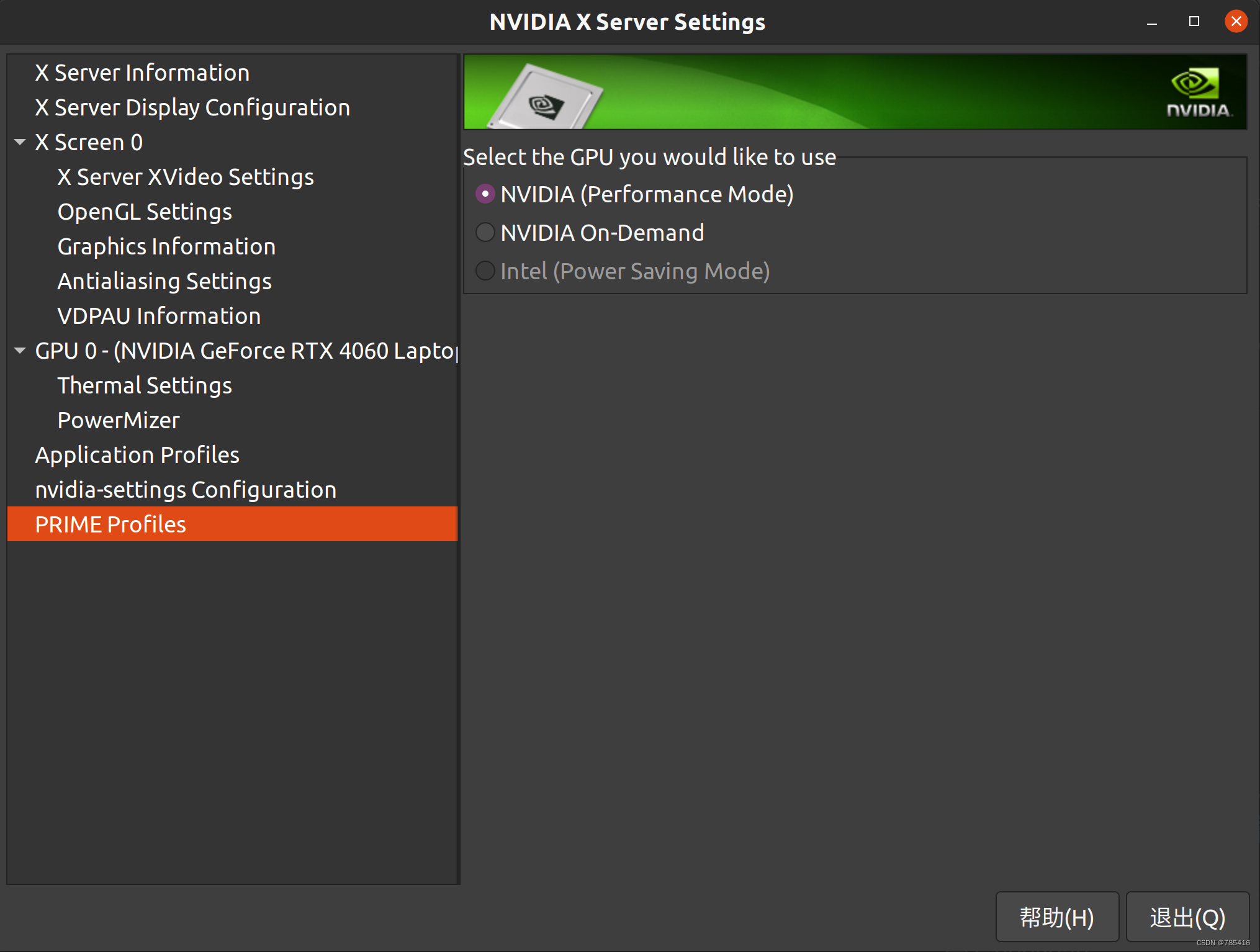Click the NVIDIA logo in banner

1198,93
